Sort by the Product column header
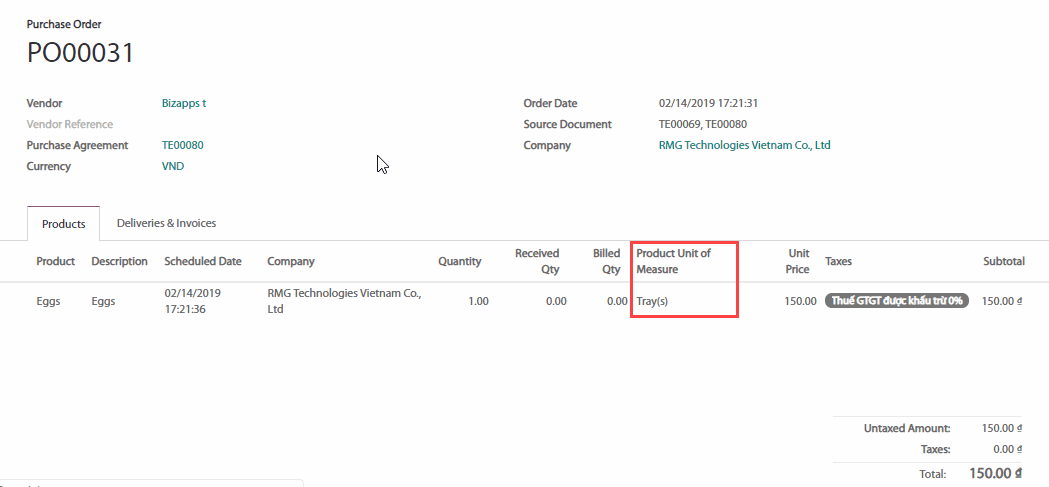This screenshot has width=1049, height=487. (56, 261)
